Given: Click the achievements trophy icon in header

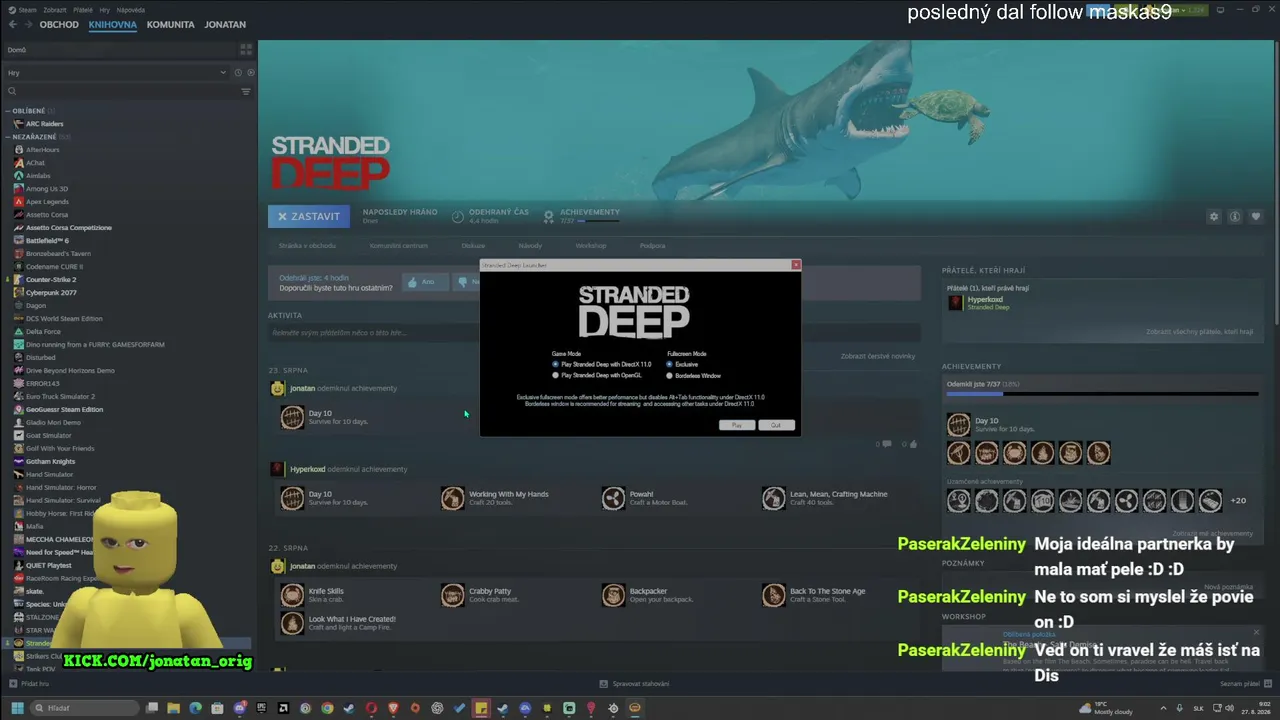Looking at the screenshot, I should (x=548, y=216).
